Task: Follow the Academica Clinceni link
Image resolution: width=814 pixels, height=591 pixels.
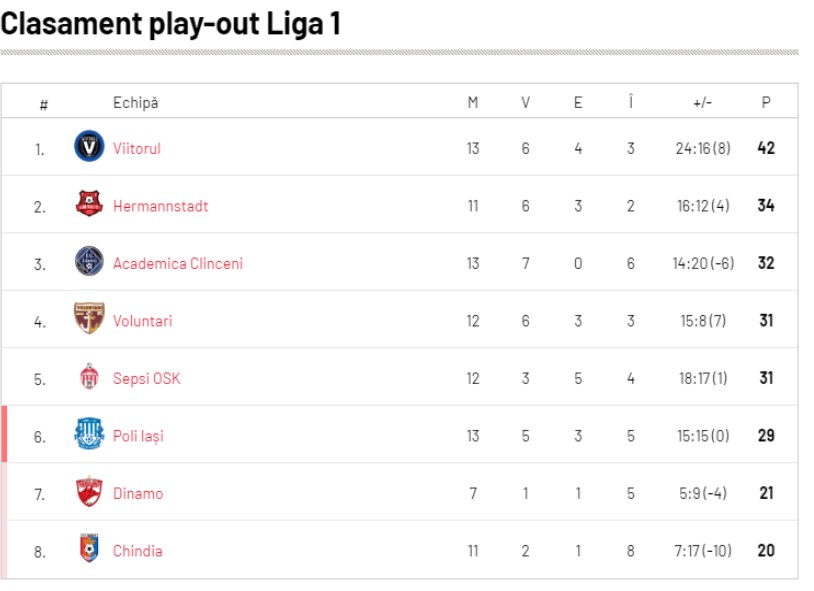Action: pyautogui.click(x=177, y=264)
